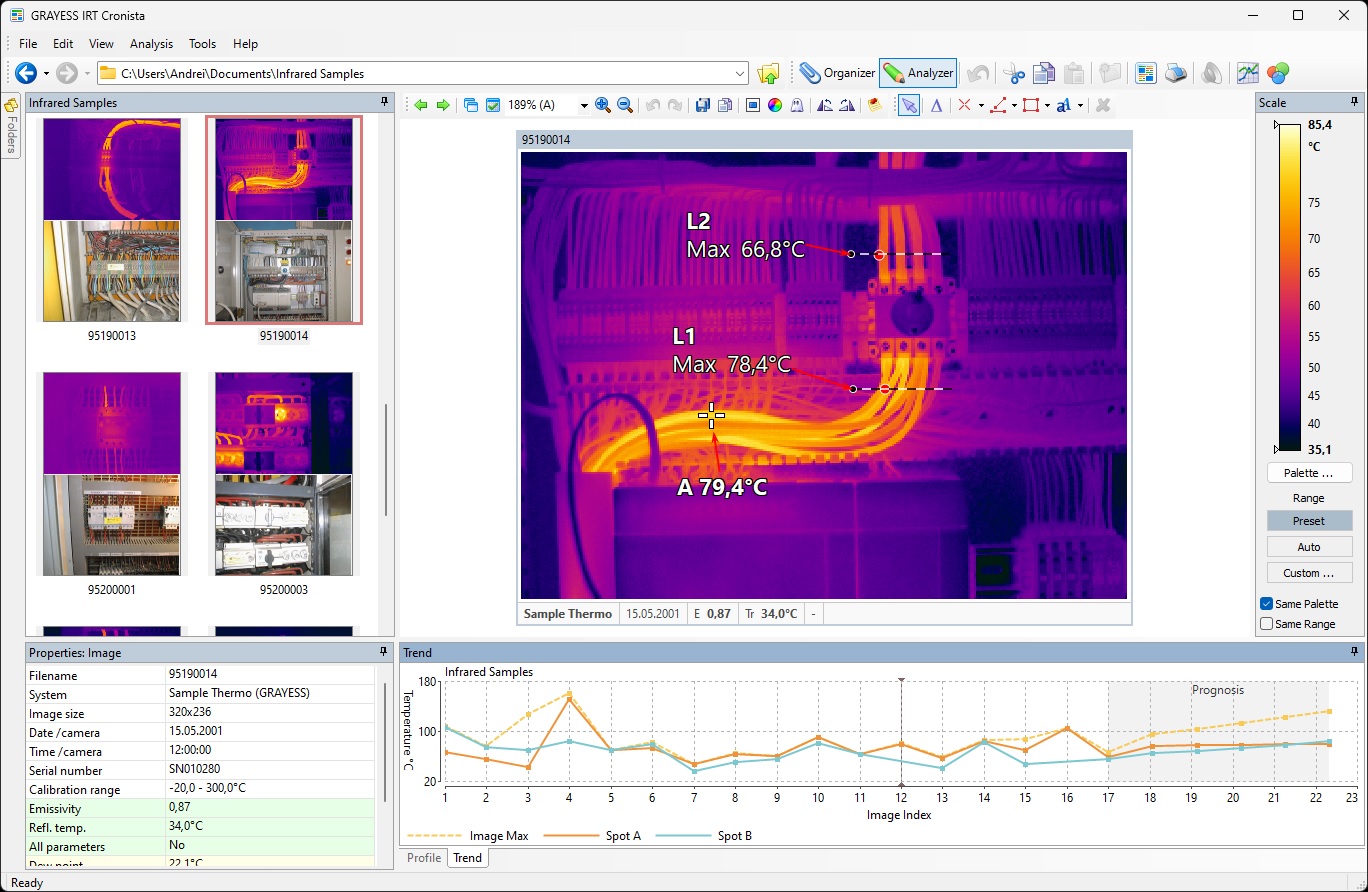Screen dimensions: 1368x892
Task: Select the text label tool
Action: tap(1064, 105)
